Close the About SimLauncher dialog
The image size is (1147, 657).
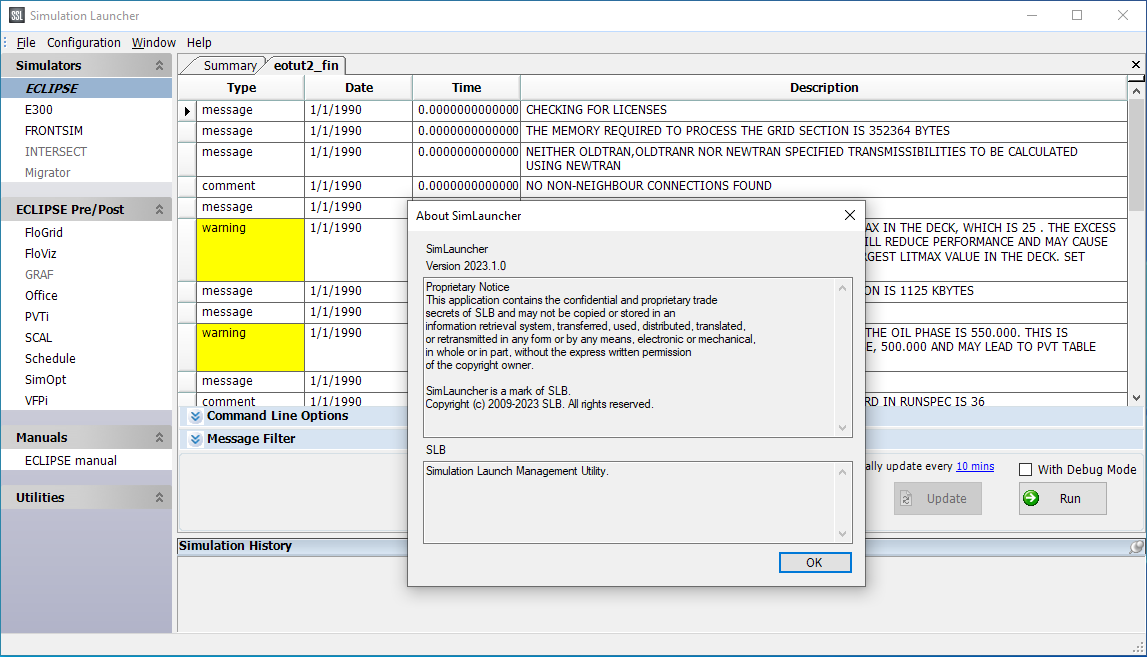tap(849, 215)
